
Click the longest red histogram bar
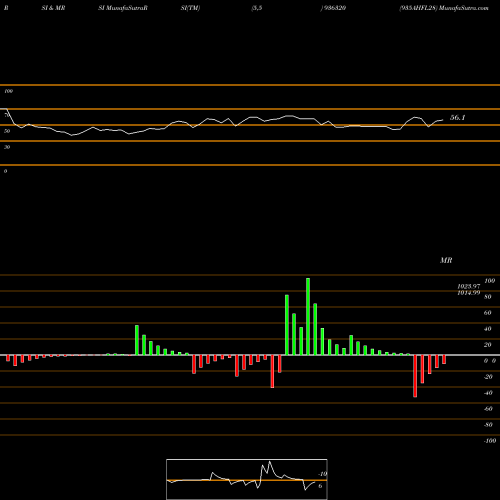pyautogui.click(x=415, y=376)
